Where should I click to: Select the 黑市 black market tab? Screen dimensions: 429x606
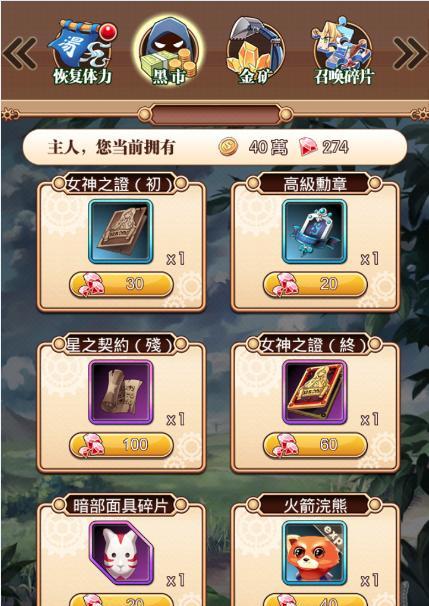click(x=169, y=52)
